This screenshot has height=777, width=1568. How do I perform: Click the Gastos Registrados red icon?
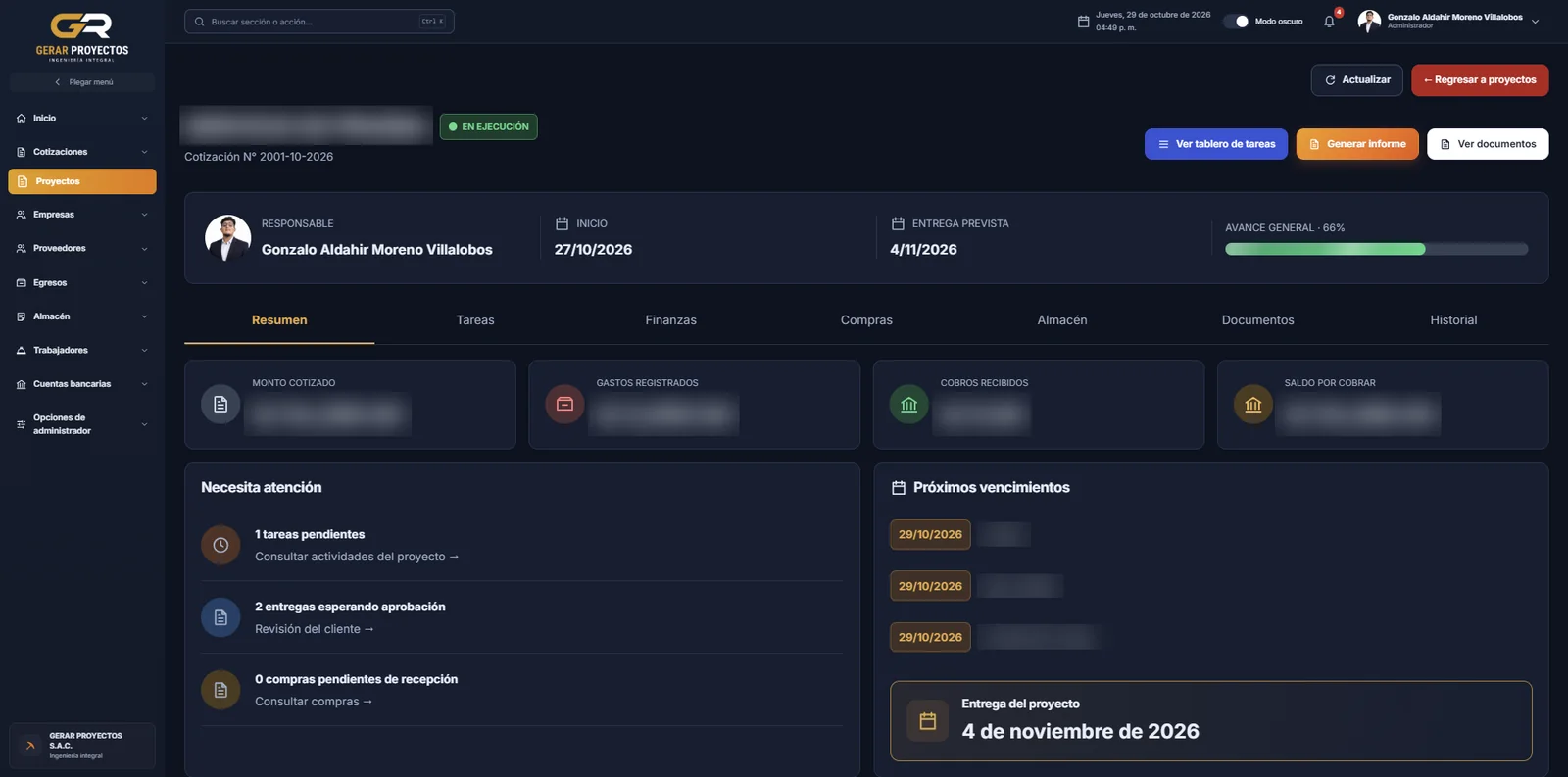[x=564, y=405]
